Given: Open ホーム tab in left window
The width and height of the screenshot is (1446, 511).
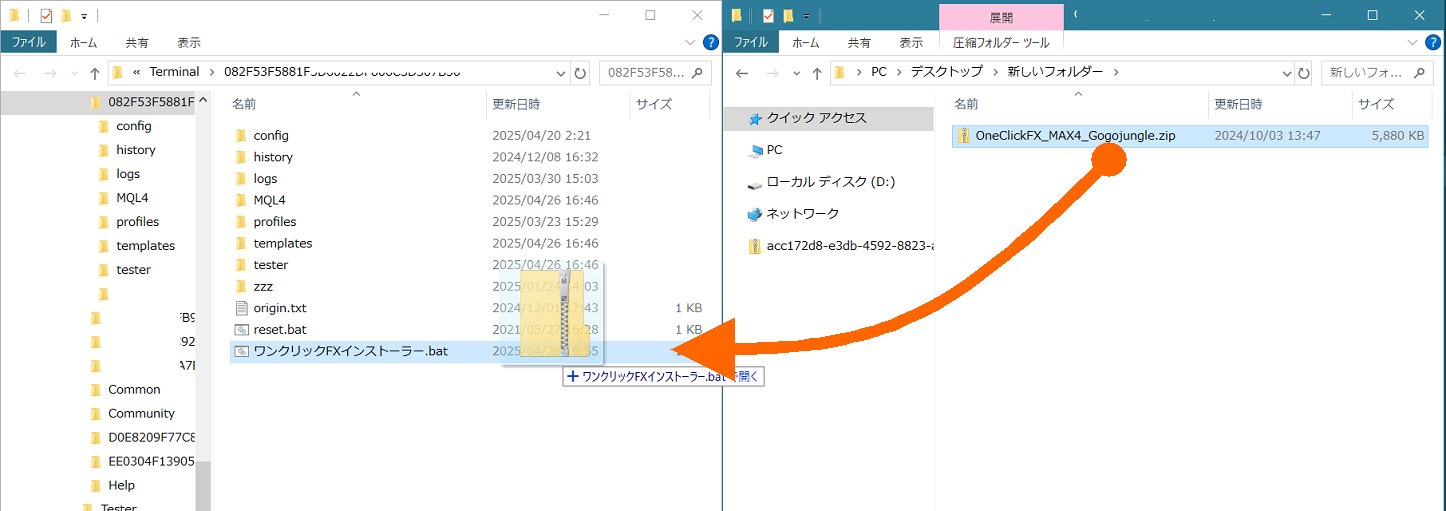Looking at the screenshot, I should 83,42.
